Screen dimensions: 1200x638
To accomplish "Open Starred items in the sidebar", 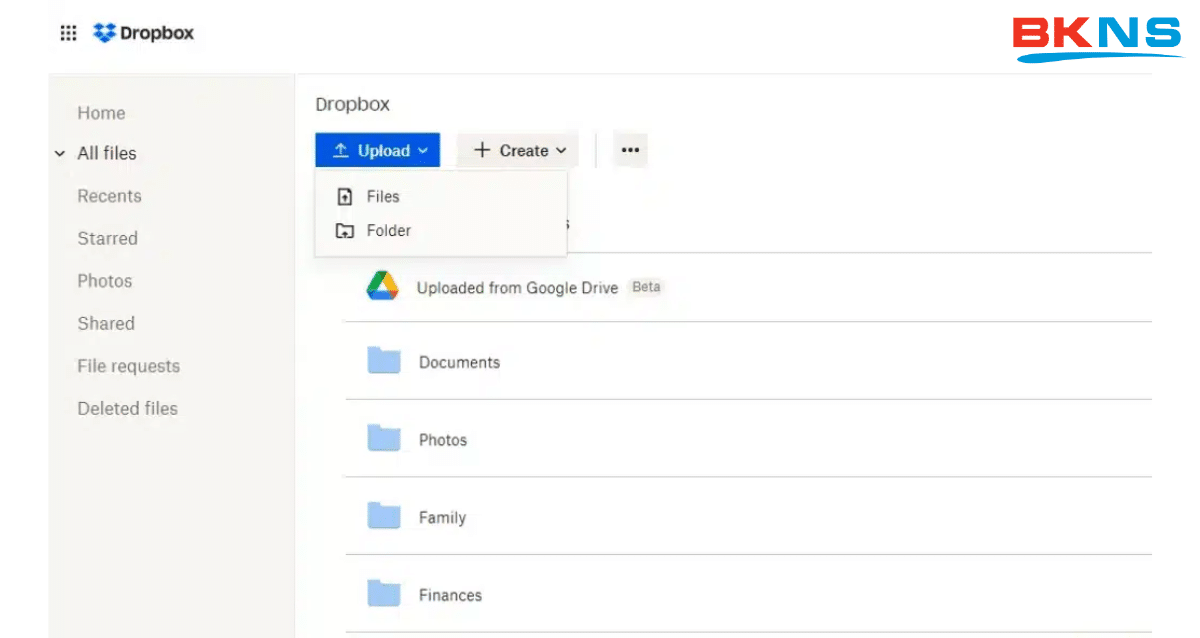I will (x=107, y=238).
